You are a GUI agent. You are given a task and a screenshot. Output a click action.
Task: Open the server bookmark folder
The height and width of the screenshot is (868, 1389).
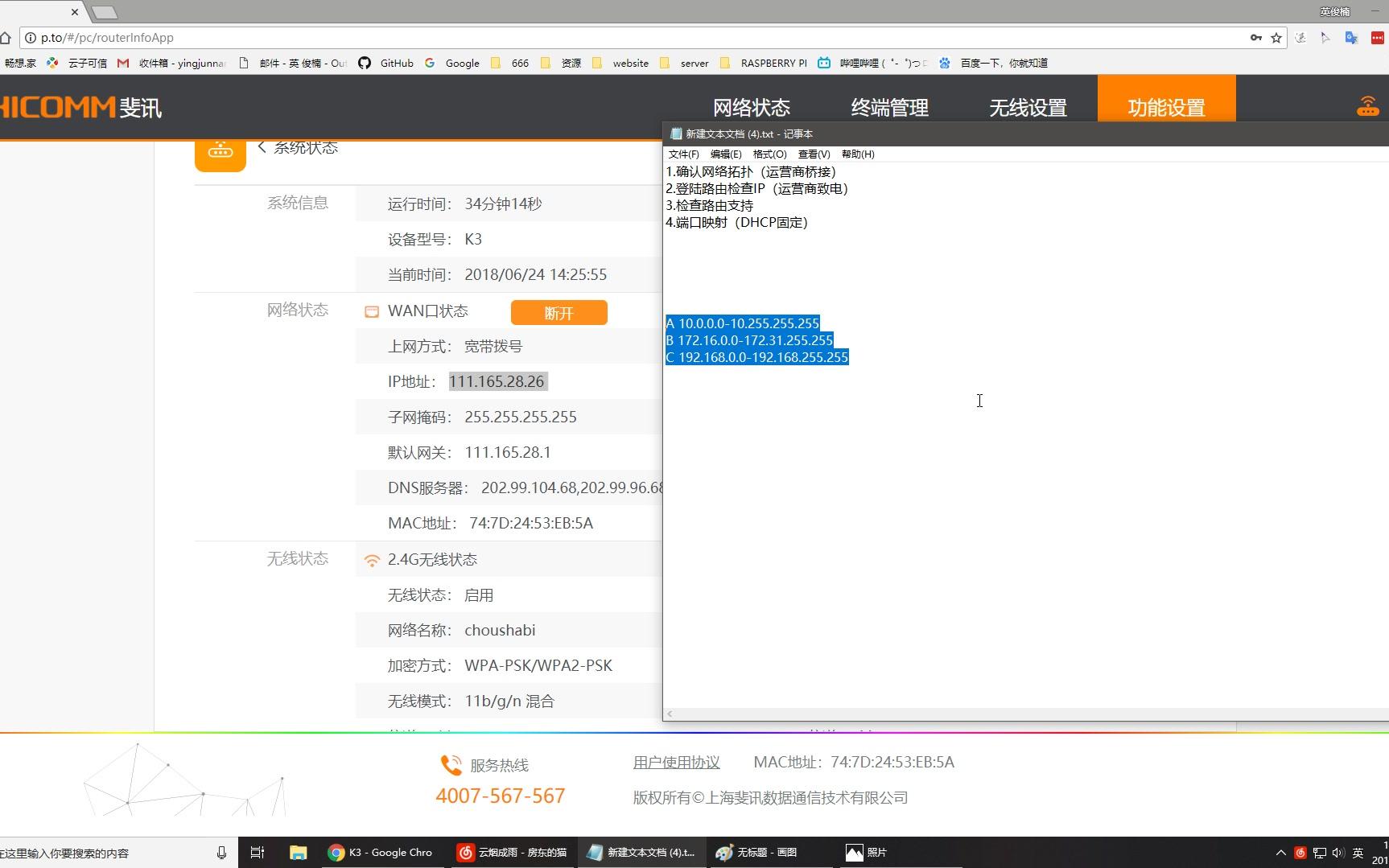point(684,63)
